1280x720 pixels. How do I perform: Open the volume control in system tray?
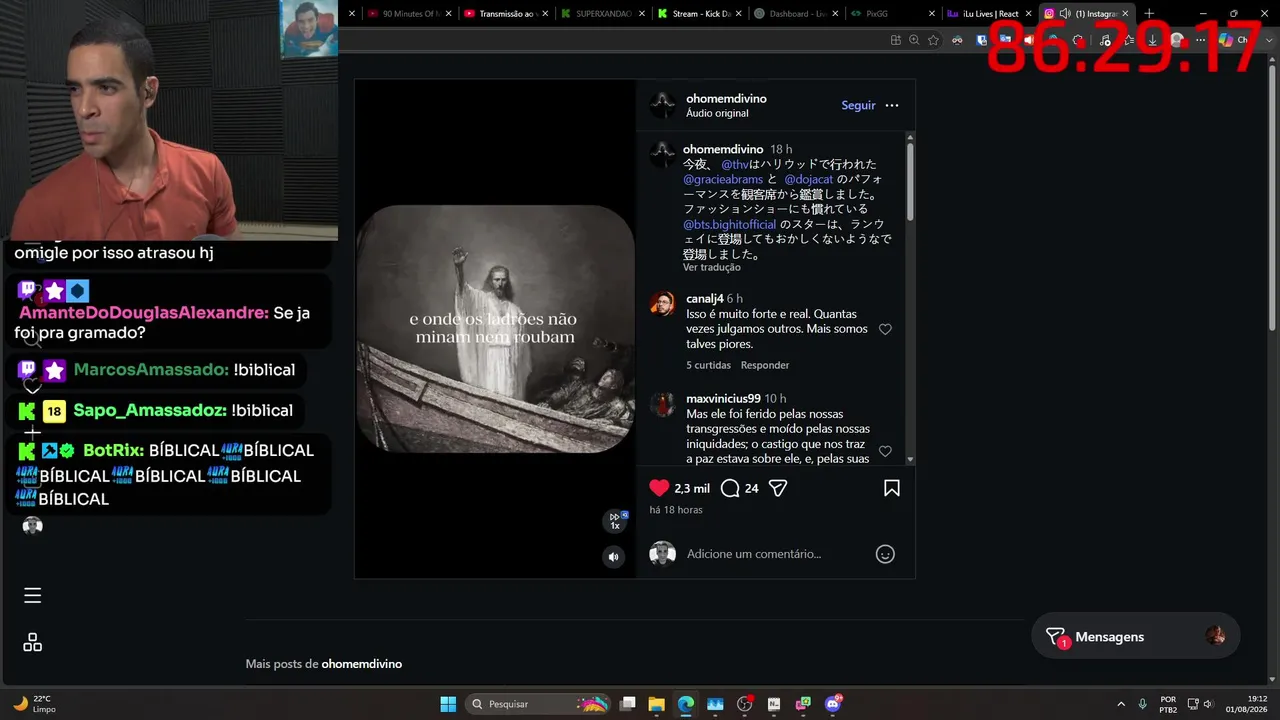point(1208,704)
